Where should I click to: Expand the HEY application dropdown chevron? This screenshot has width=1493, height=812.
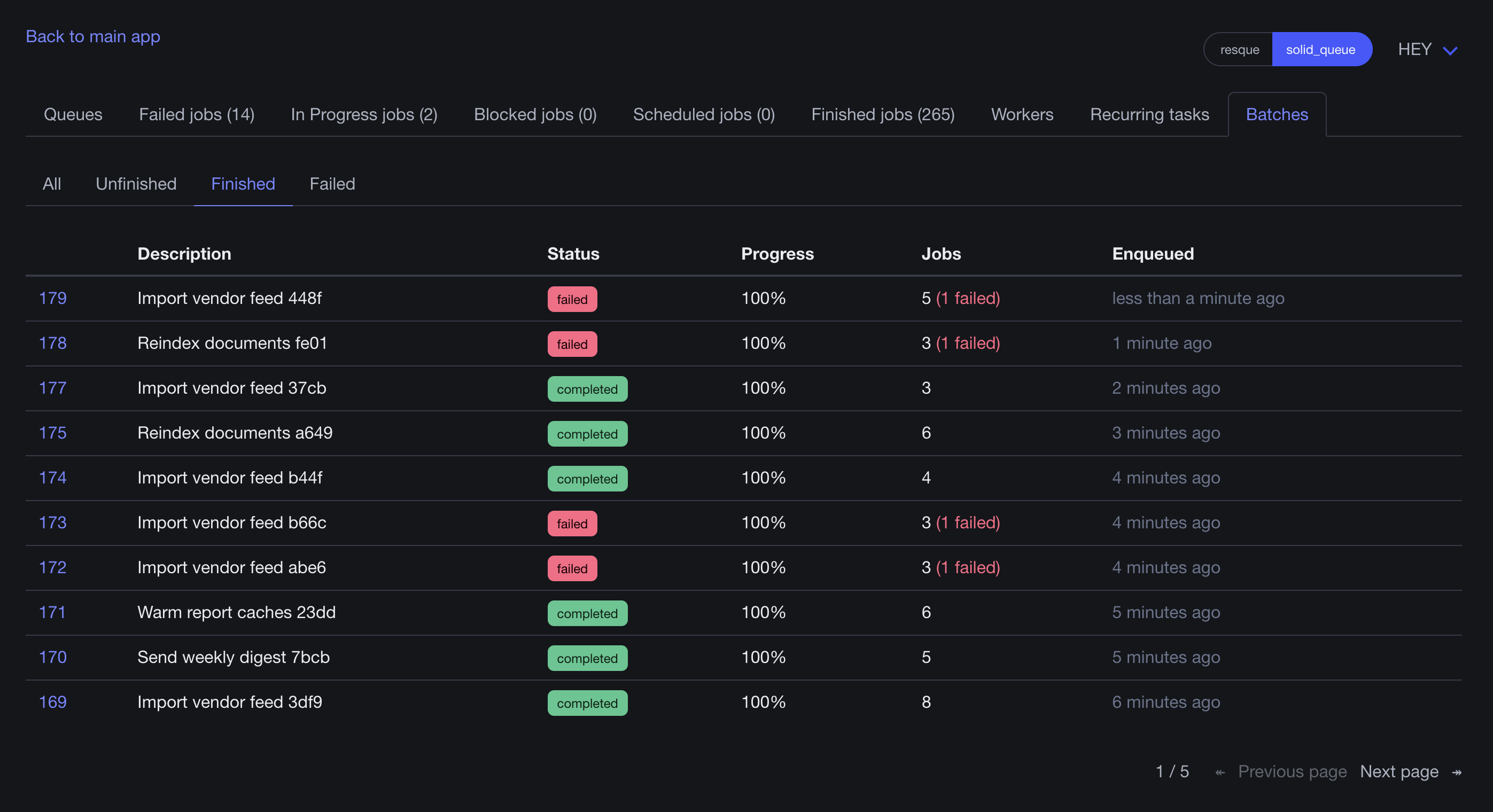tap(1450, 50)
